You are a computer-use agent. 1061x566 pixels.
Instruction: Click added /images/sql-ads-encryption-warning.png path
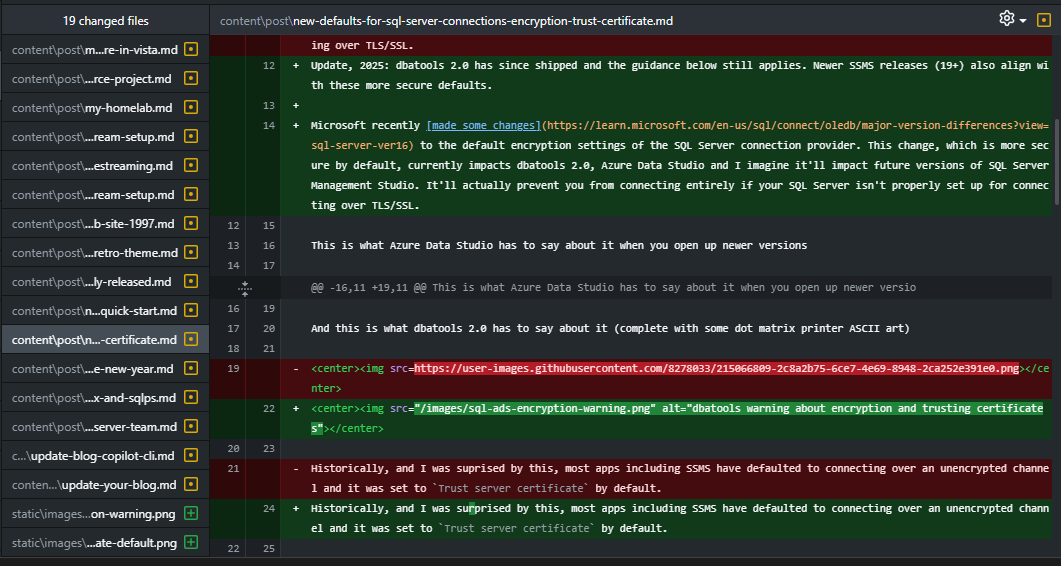tap(535, 408)
